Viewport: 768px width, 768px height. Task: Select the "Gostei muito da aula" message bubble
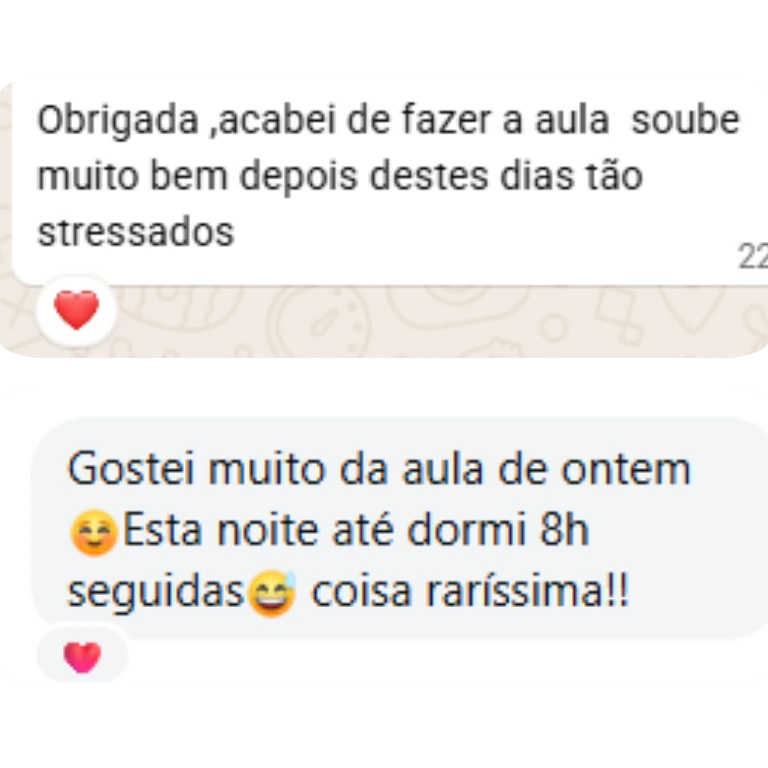click(x=399, y=528)
